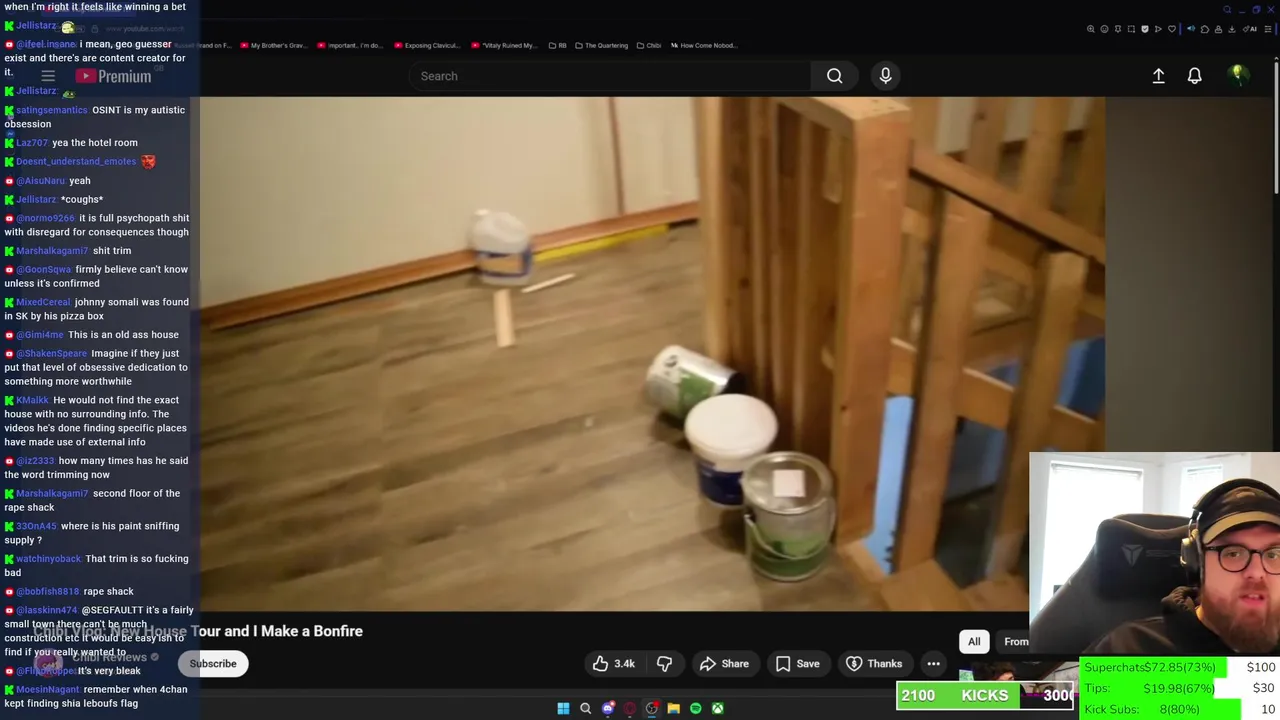This screenshot has height=720, width=1280.
Task: Open the account avatar menu
Action: click(x=1237, y=75)
